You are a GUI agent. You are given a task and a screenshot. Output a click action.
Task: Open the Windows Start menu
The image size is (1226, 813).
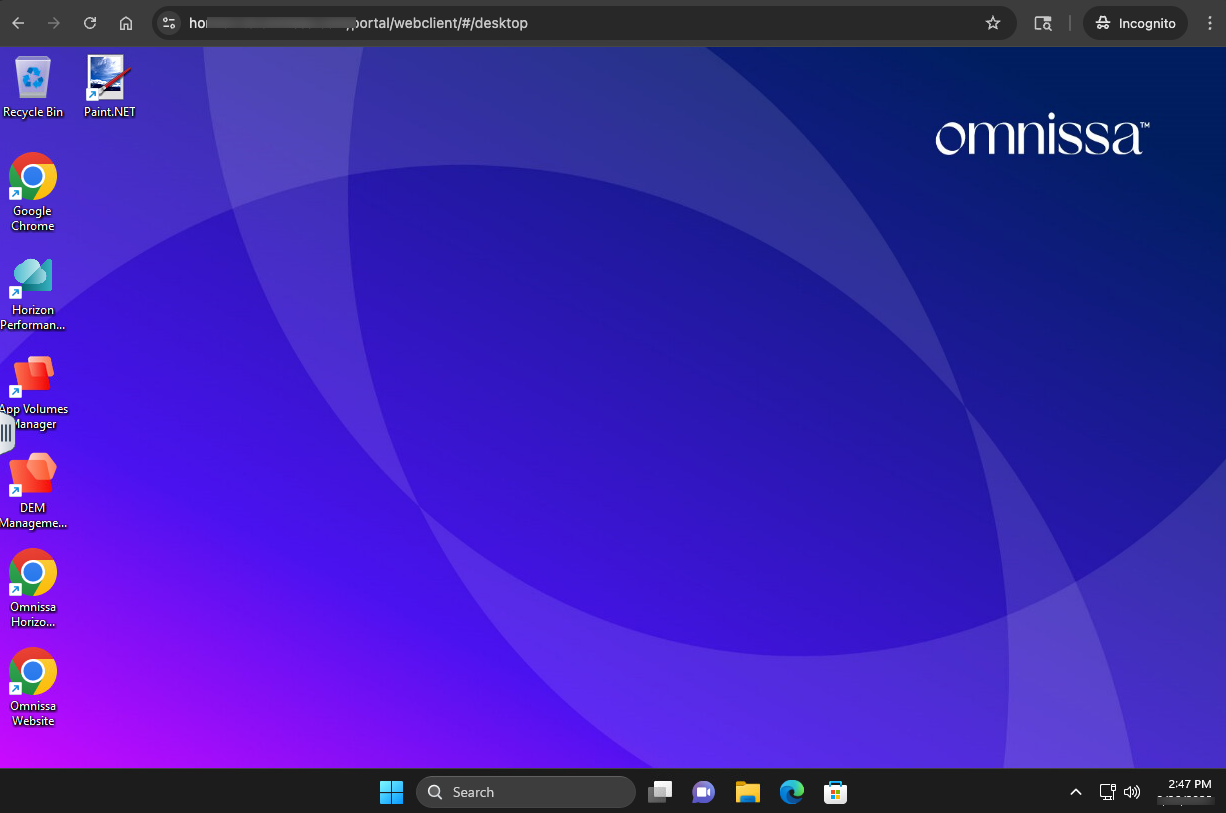pos(391,792)
